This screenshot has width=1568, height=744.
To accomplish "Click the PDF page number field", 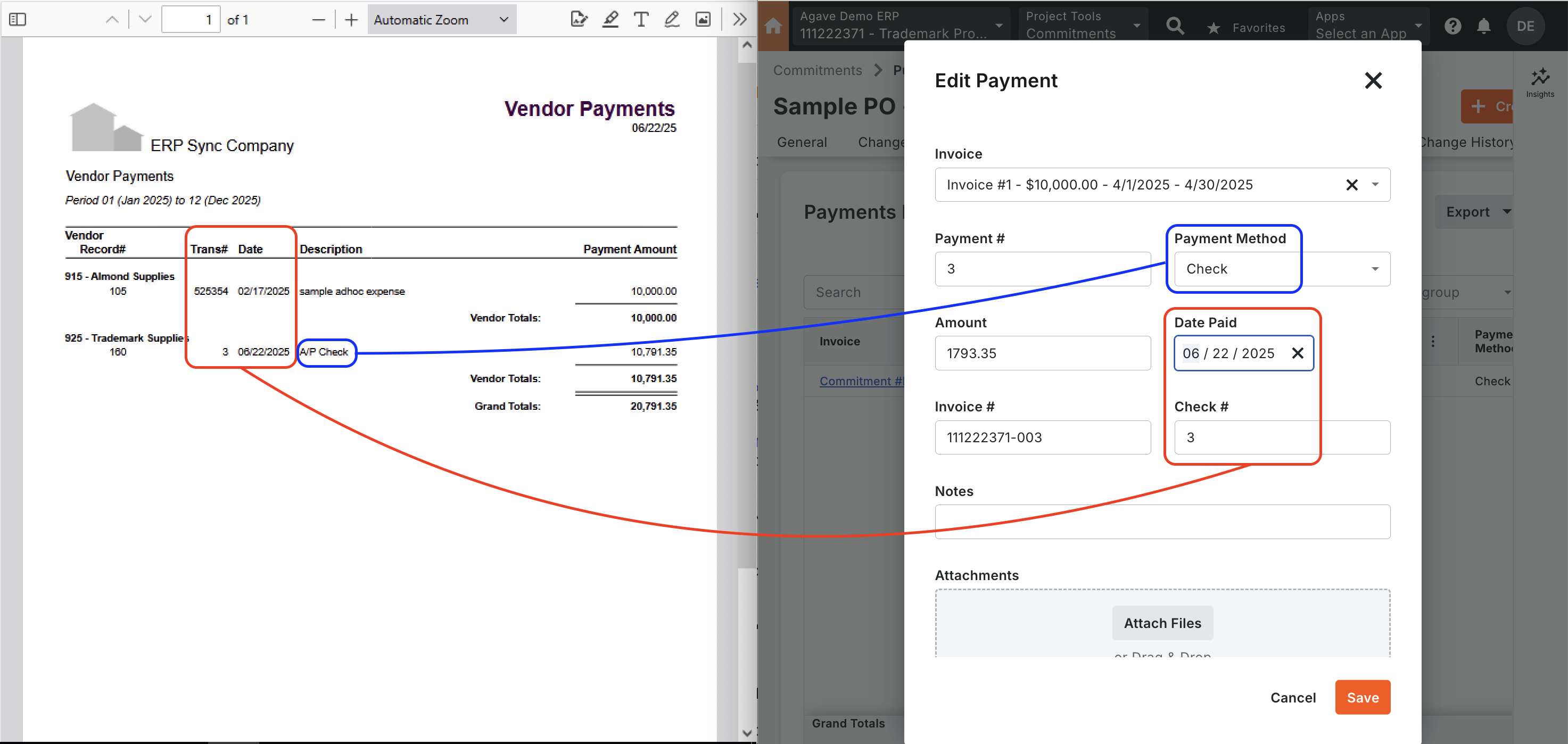I will 191,20.
